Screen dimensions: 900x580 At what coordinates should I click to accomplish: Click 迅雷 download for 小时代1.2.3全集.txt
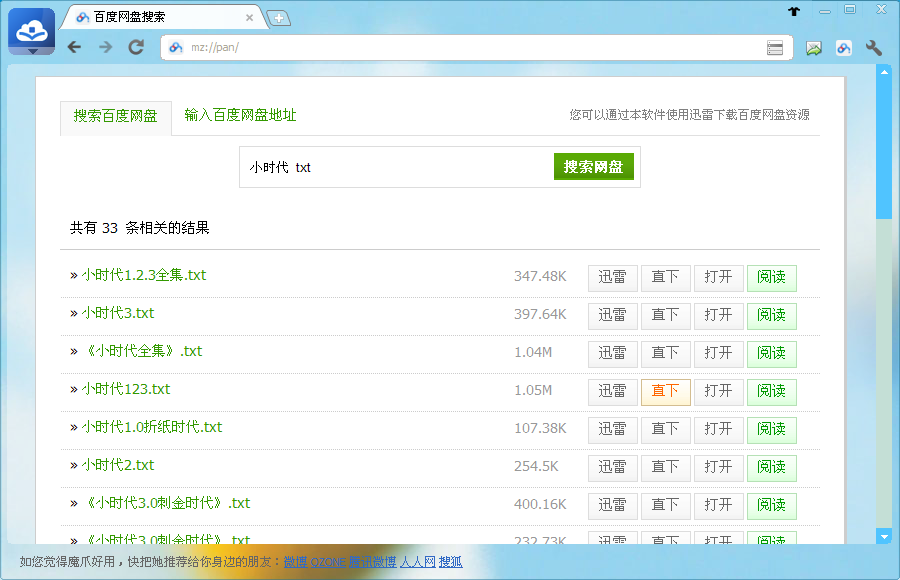coord(612,277)
